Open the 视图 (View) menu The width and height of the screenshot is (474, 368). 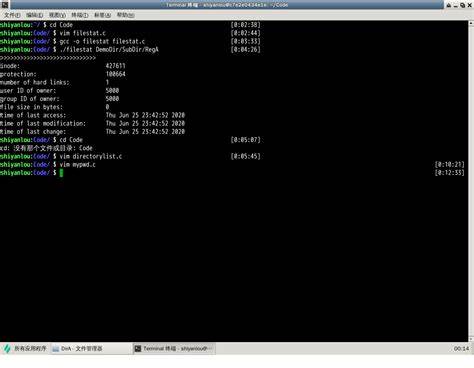tap(57, 15)
